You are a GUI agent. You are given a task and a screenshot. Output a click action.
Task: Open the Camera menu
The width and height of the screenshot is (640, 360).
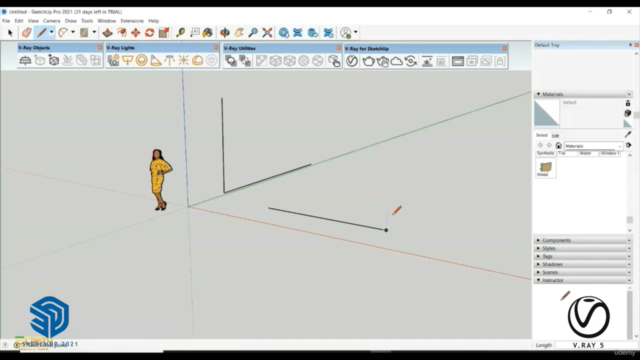51,21
